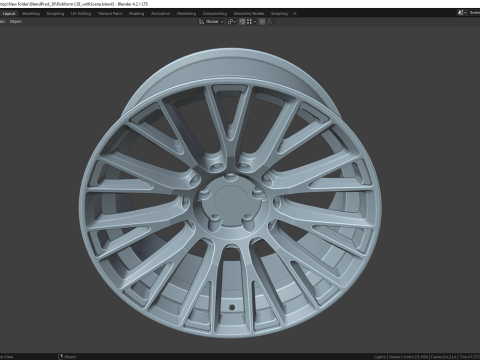This screenshot has width=480, height=360.
Task: Open the snapping options dropdown
Action: (x=251, y=22)
